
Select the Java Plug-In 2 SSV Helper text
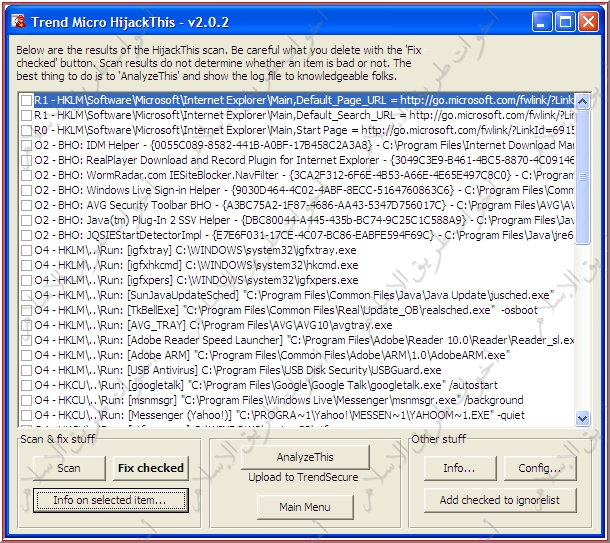(x=303, y=220)
